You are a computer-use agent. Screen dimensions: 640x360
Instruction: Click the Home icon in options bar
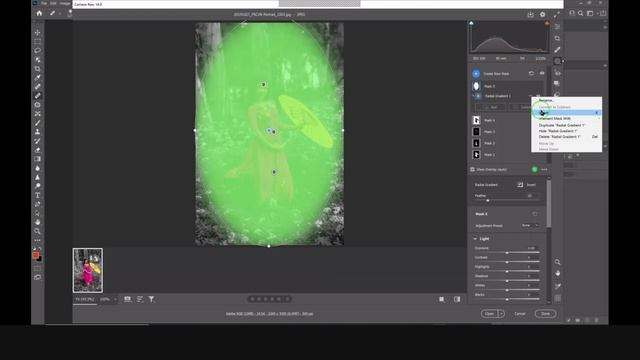(x=39, y=13)
